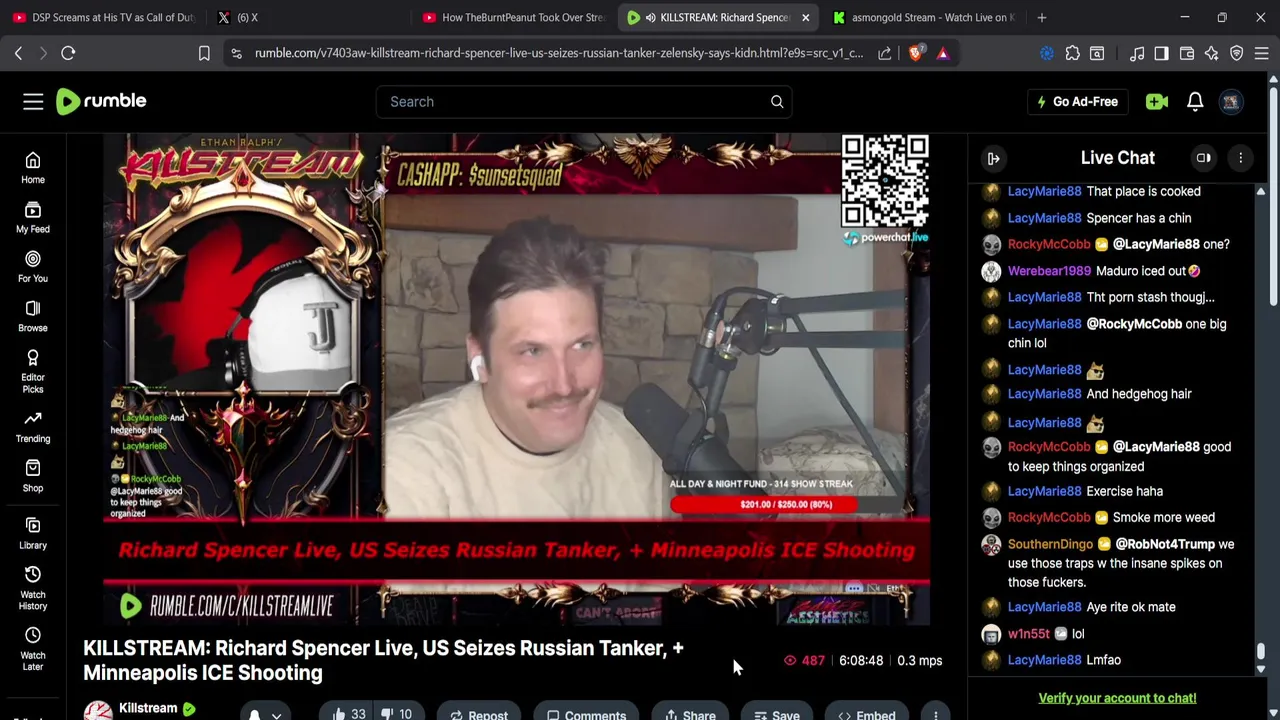Click username SouthernDingo in chat
Viewport: 1280px width, 720px height.
pos(1050,544)
